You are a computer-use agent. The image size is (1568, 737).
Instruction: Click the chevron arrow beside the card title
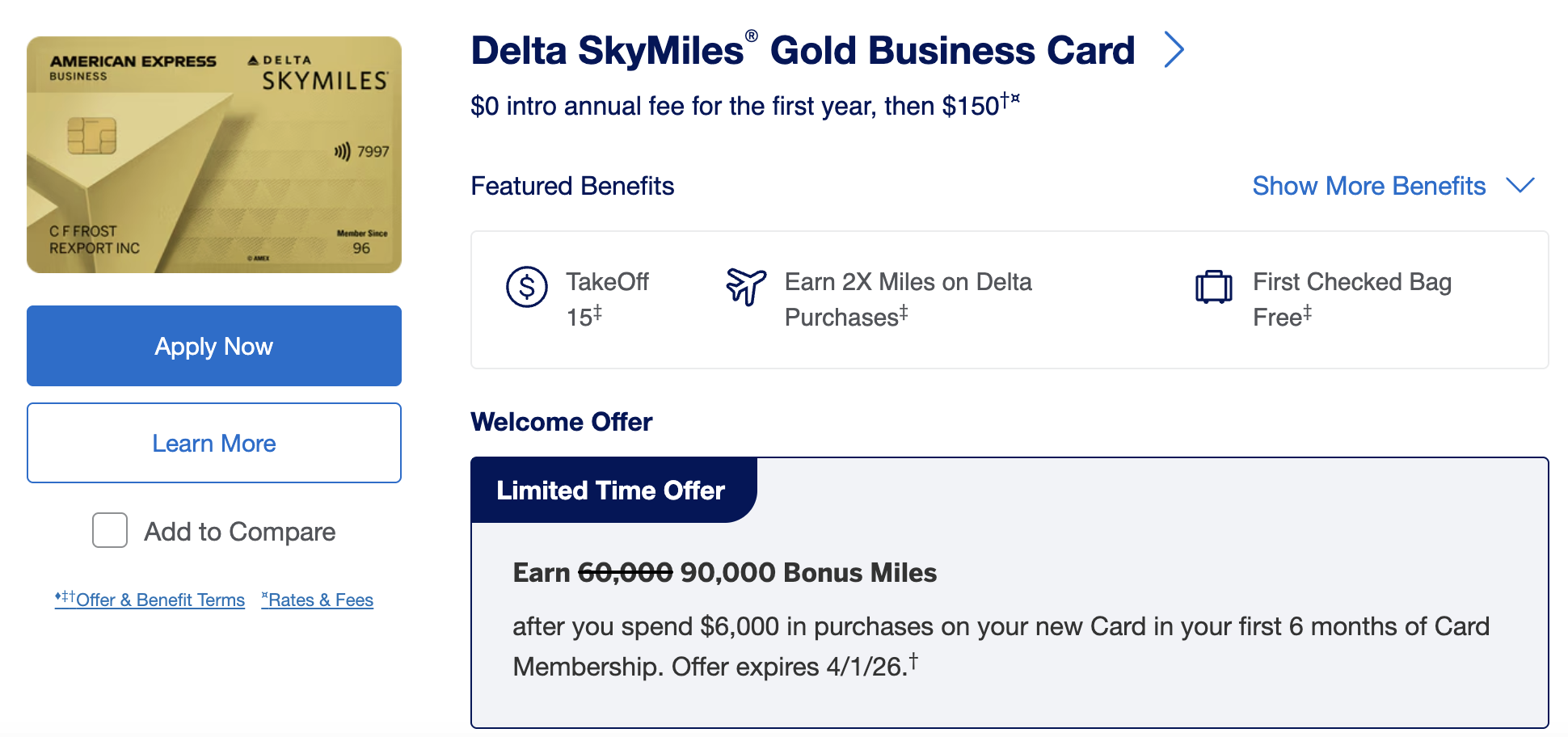1174,50
